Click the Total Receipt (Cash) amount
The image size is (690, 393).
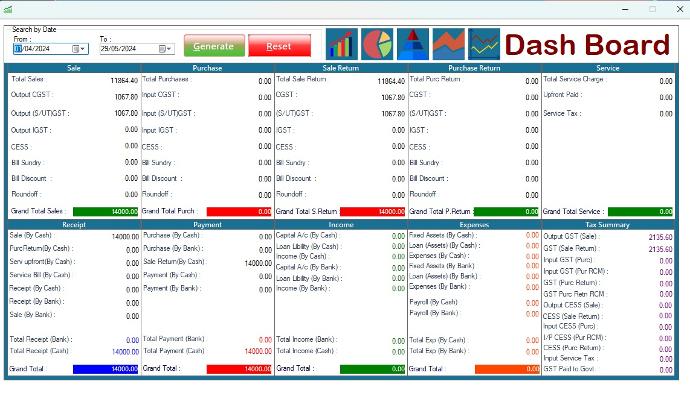tap(125, 351)
